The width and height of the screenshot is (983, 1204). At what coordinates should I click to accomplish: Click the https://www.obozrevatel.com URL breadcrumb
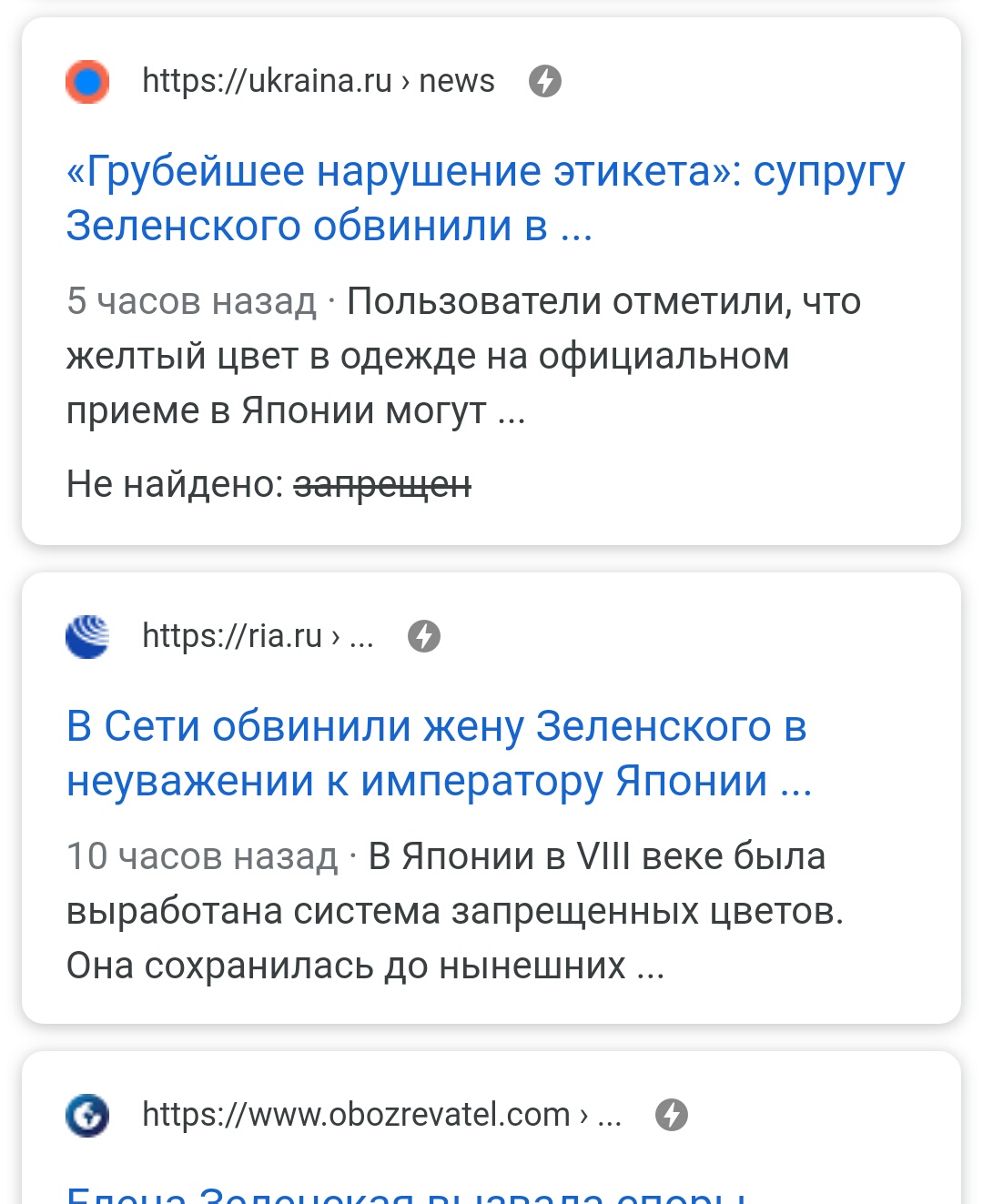(x=356, y=1115)
